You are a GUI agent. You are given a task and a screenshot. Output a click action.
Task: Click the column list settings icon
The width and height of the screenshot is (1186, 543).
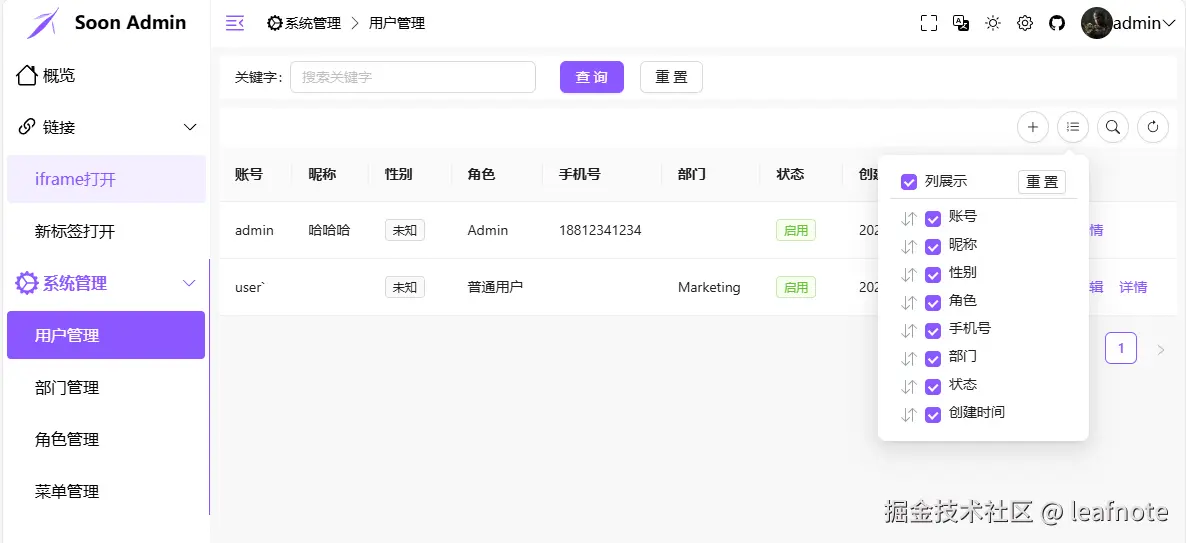[x=1073, y=127]
